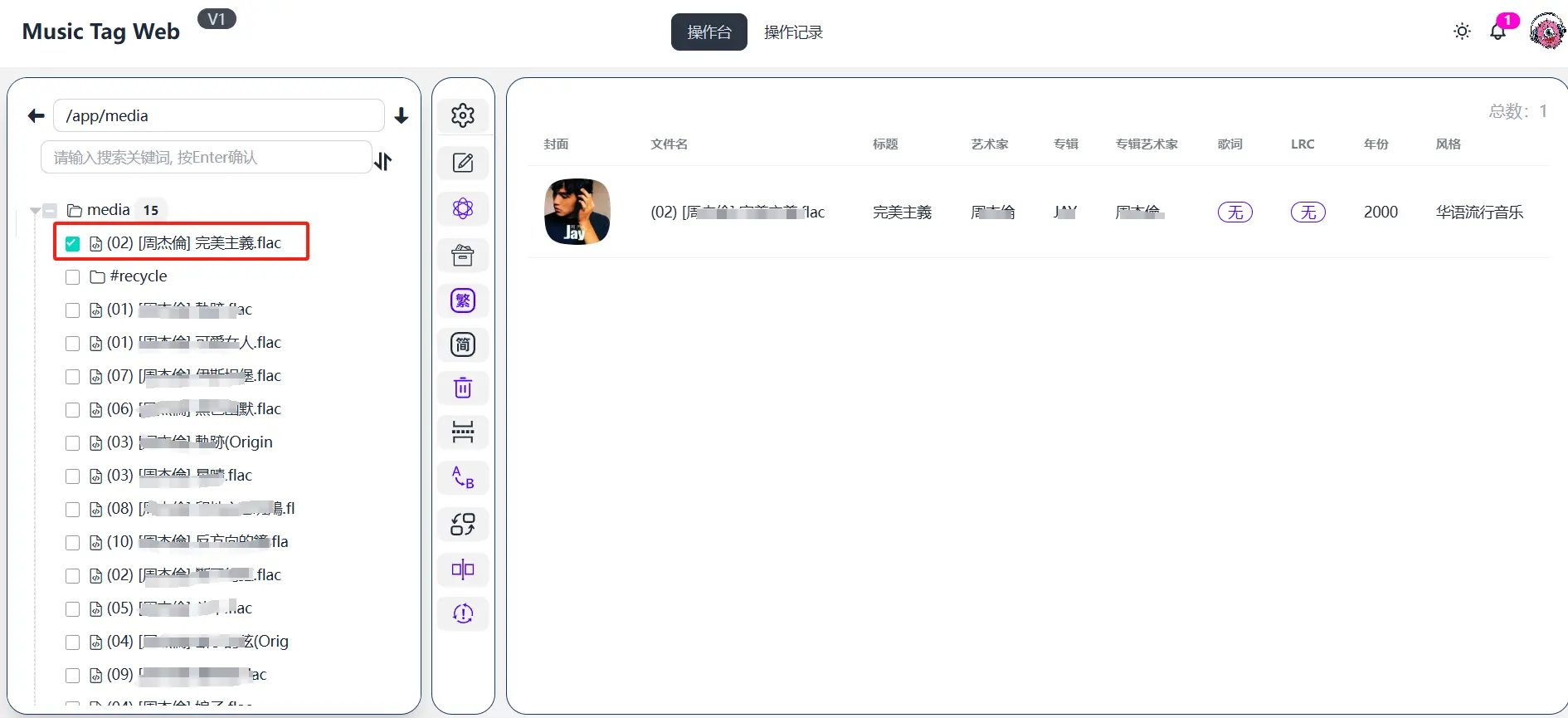Open settings gear in vertical toolbar
The image size is (1568, 718).
(463, 115)
